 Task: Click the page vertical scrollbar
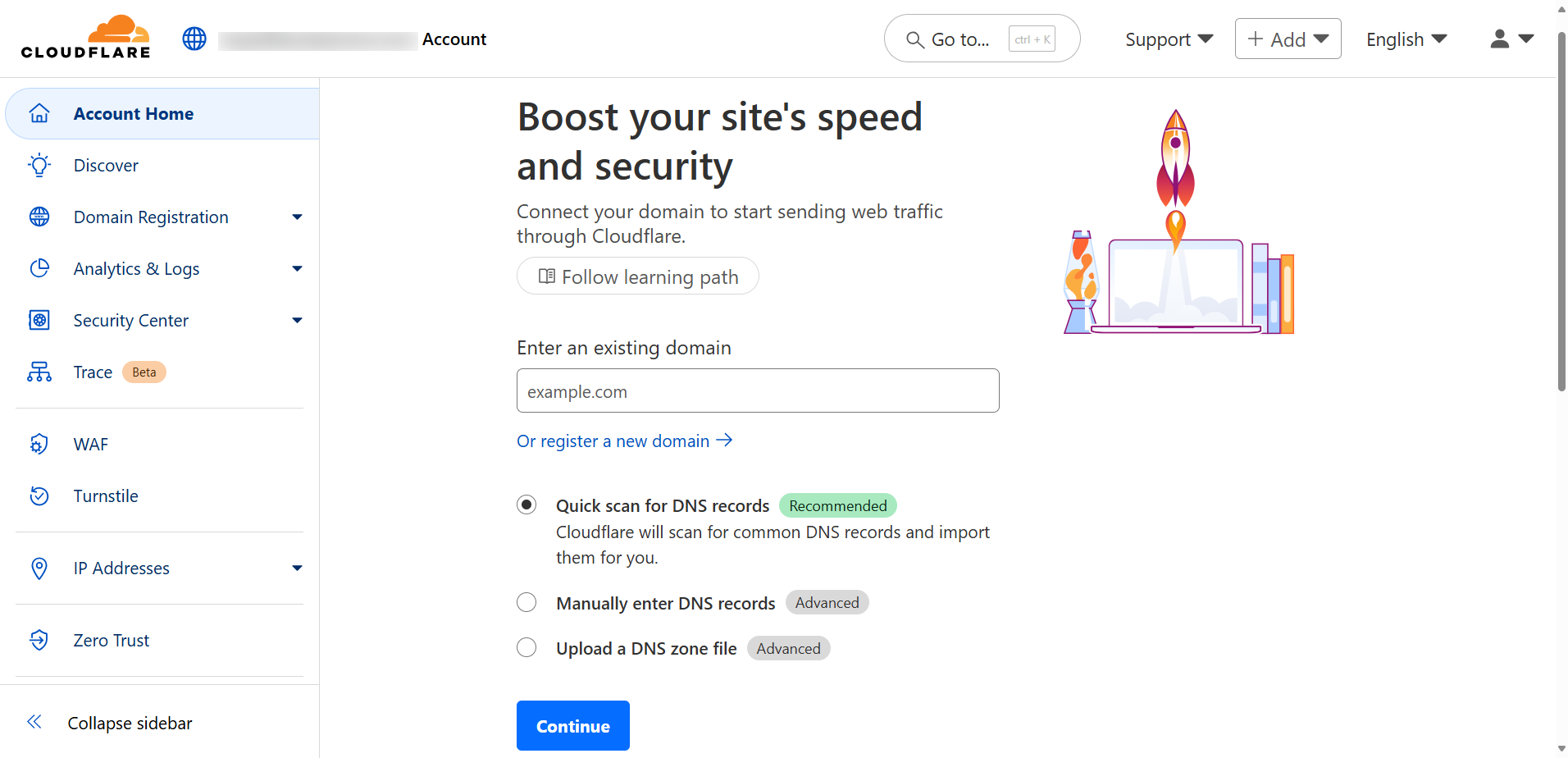[1561, 213]
